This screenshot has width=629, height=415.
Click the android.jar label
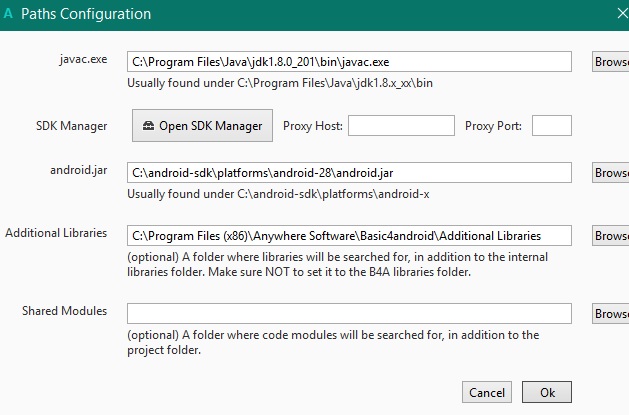[x=78, y=171]
